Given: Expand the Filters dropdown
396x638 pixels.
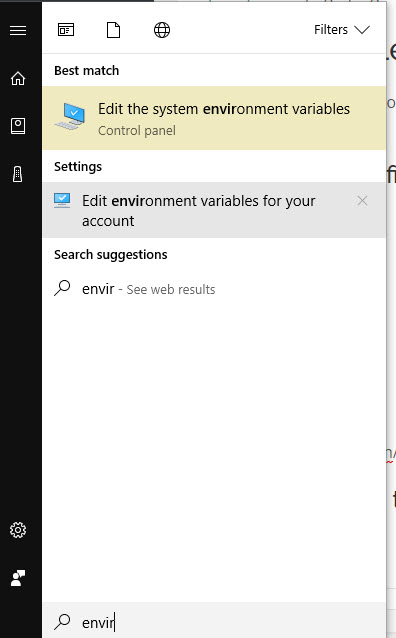Looking at the screenshot, I should coord(341,30).
